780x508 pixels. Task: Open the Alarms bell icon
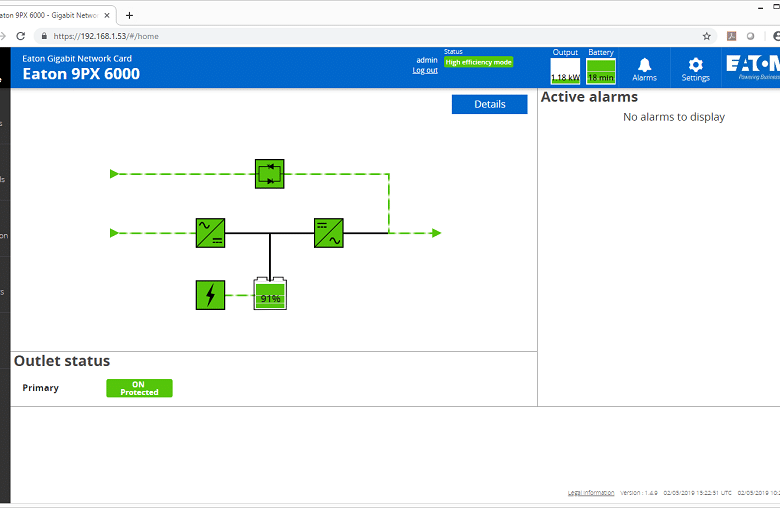[644, 69]
